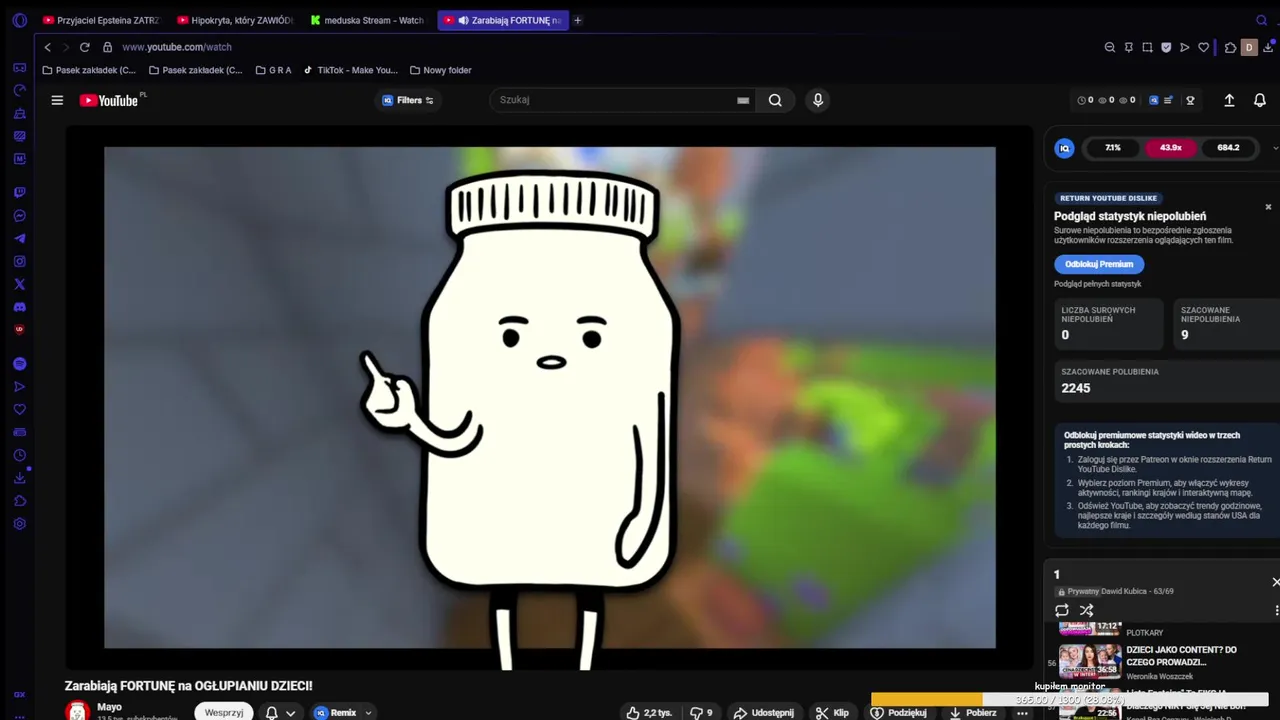The image size is (1280, 720).
Task: Search open tabs with top-right magnifier
Action: (1261, 20)
